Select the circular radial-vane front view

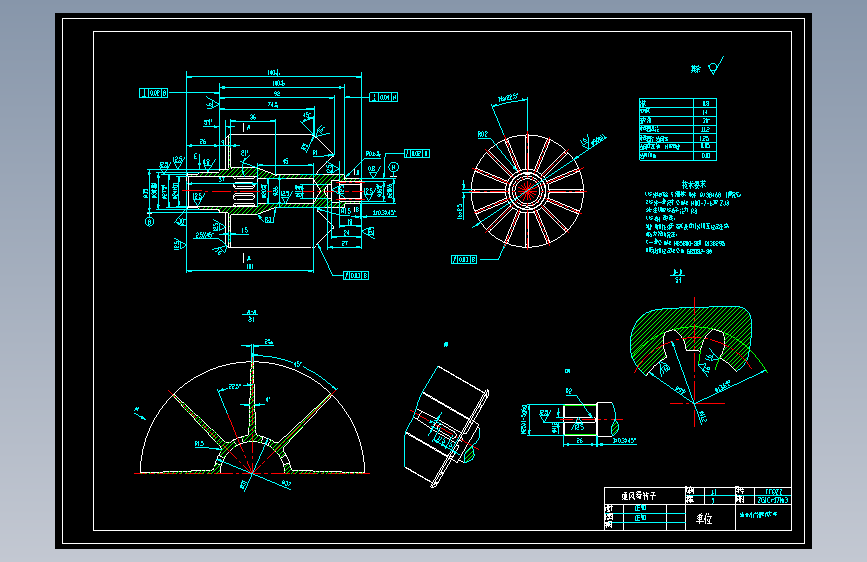pyautogui.click(x=527, y=190)
